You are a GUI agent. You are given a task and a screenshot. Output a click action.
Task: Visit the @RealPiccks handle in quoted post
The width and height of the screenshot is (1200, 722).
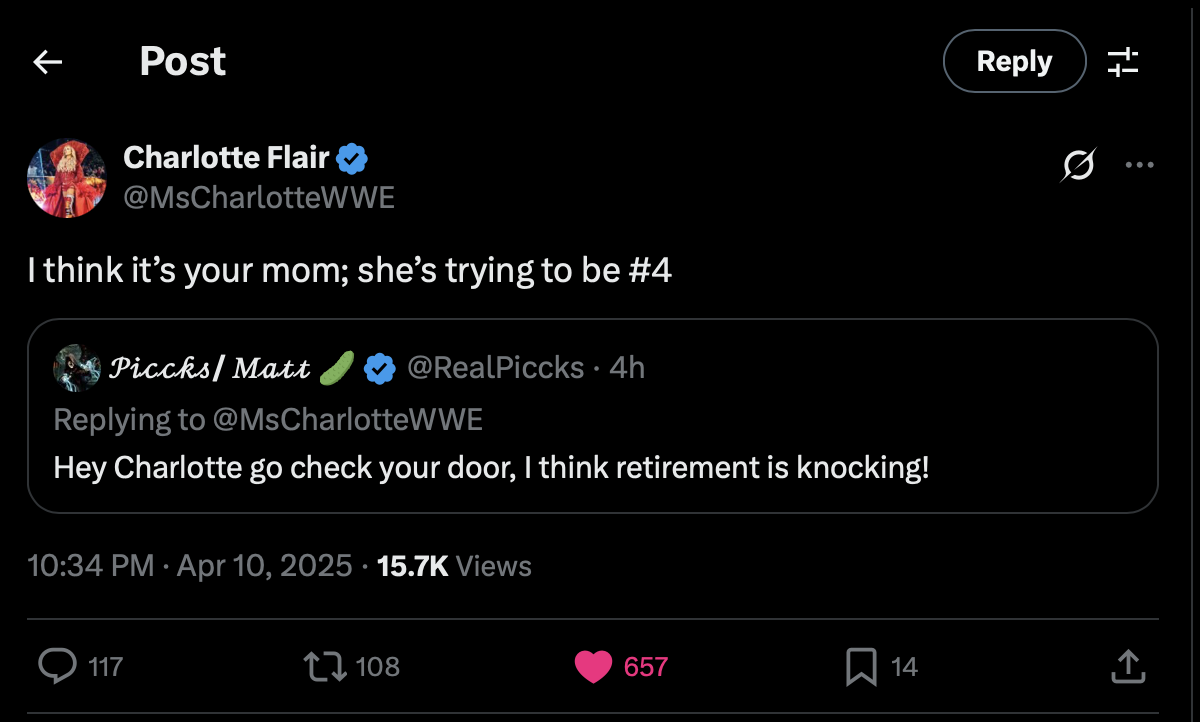495,368
